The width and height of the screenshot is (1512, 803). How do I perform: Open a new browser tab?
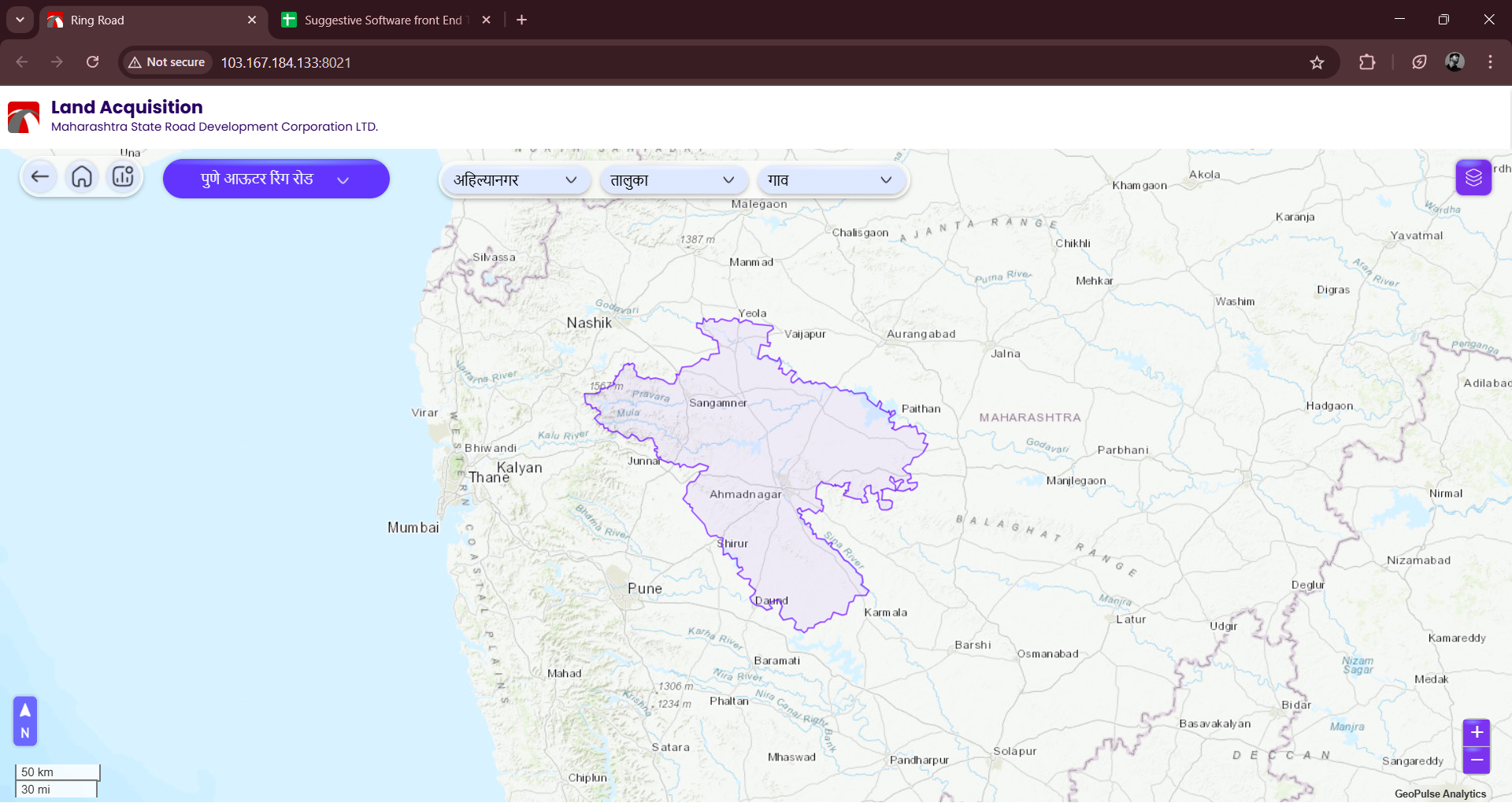[521, 20]
